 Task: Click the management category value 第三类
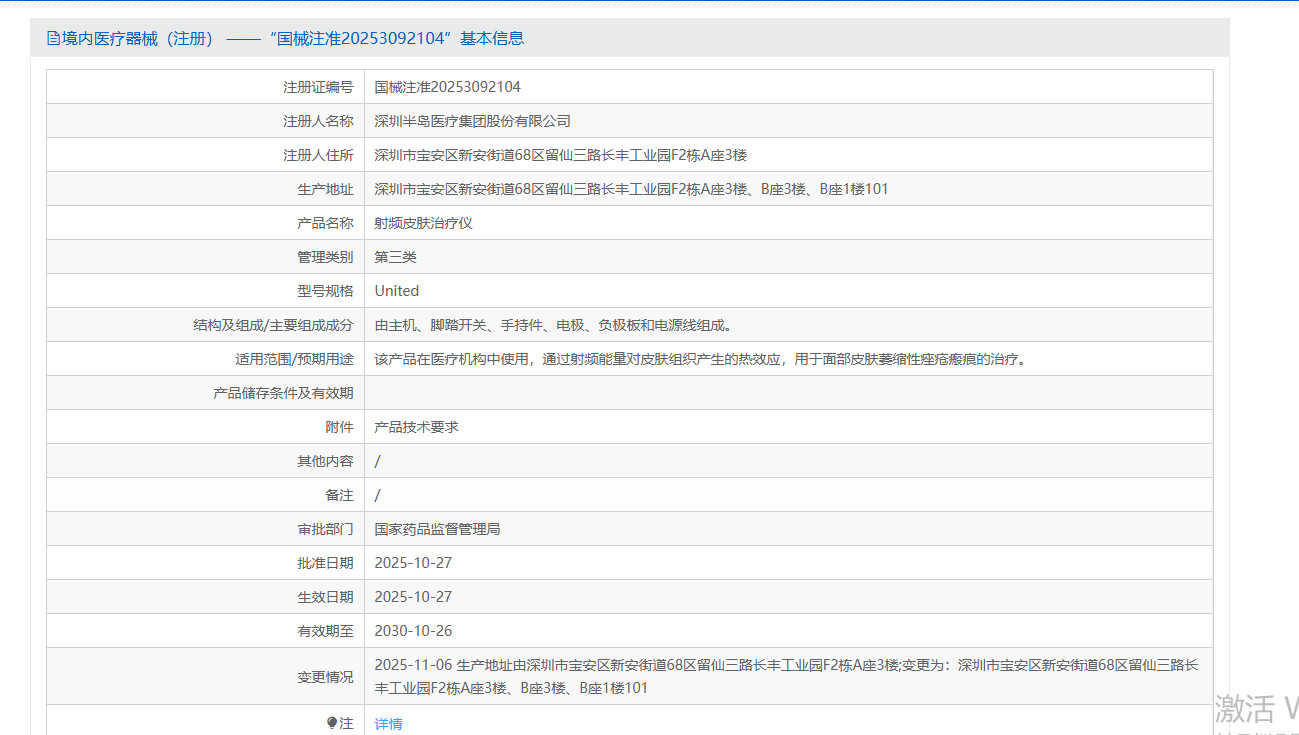click(x=395, y=257)
